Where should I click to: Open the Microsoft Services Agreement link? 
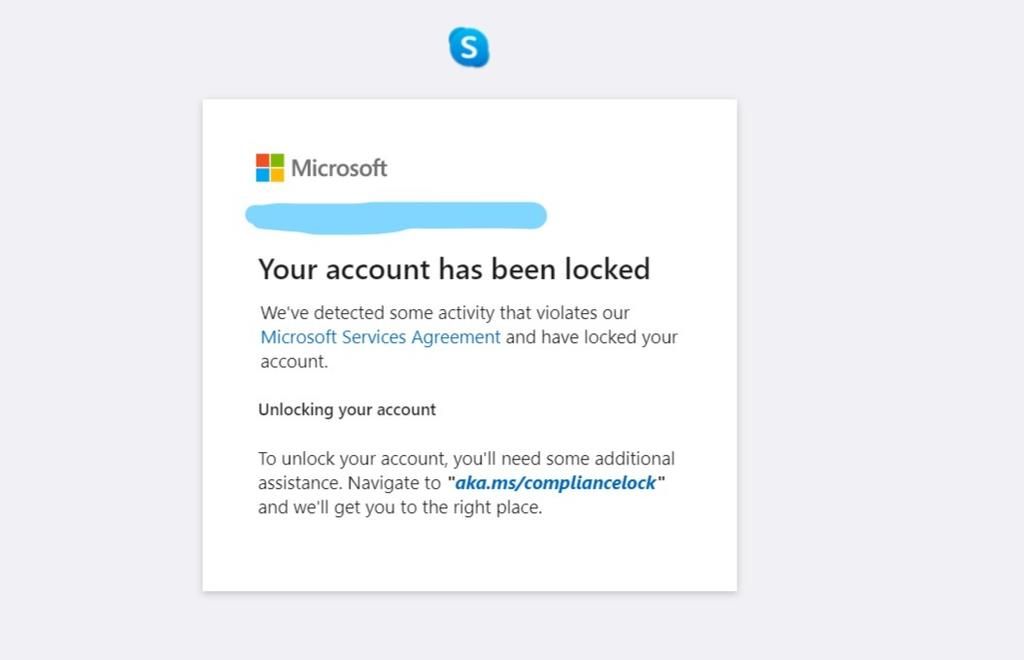click(380, 337)
